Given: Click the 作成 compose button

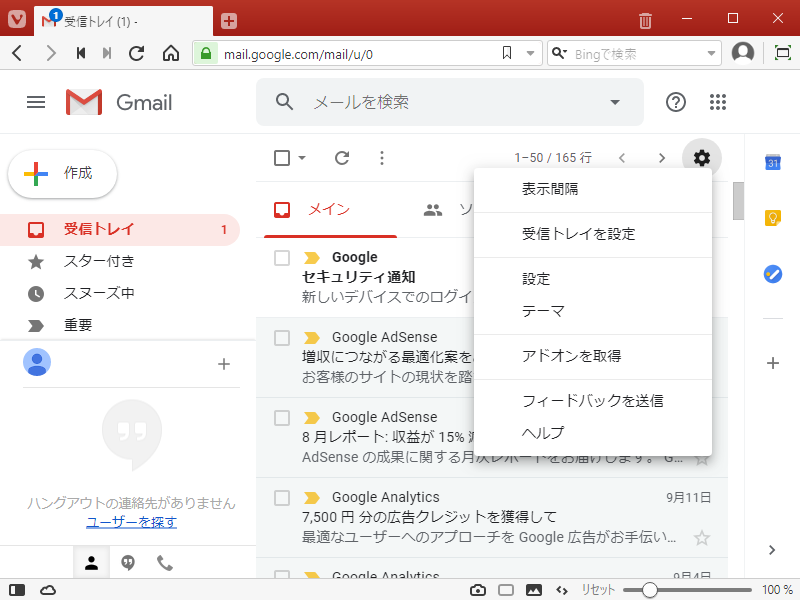Looking at the screenshot, I should 63,173.
